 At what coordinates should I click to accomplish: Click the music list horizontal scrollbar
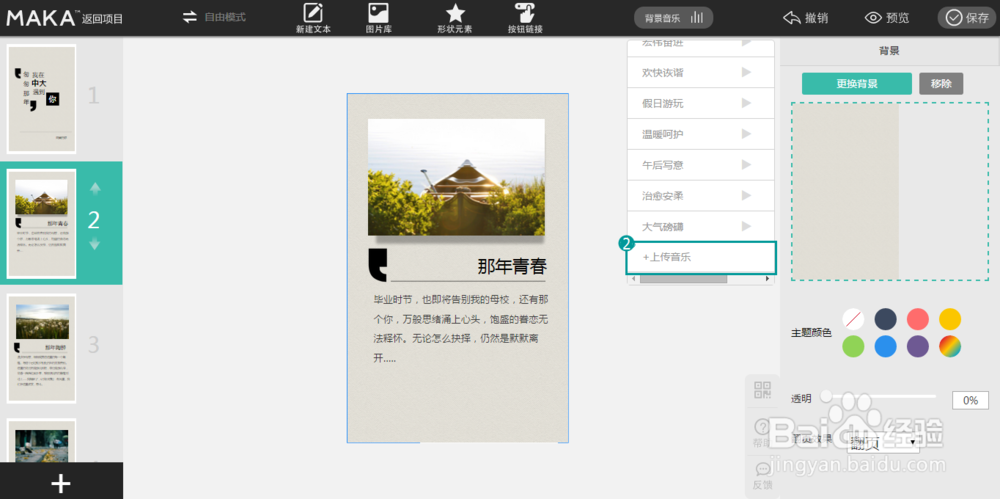(683, 279)
